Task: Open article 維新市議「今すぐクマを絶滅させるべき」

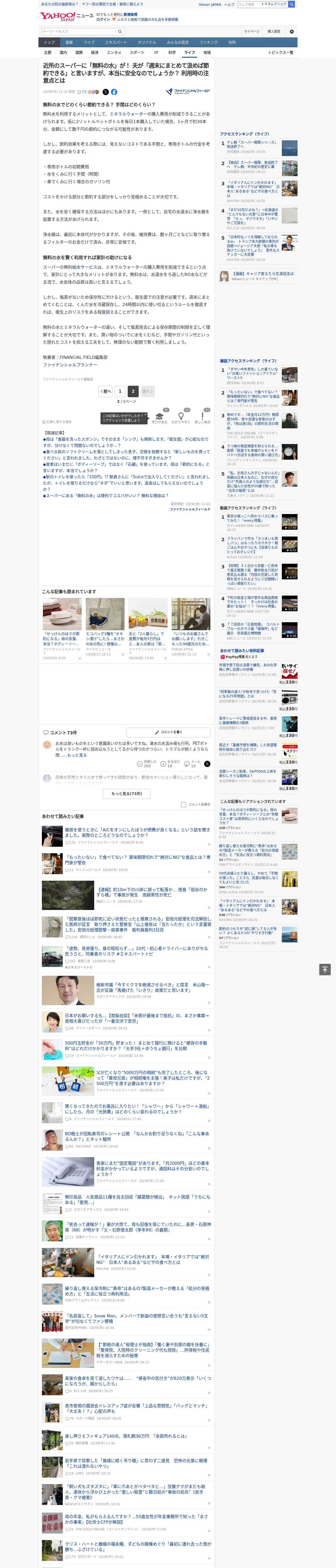Action: pyautogui.click(x=153, y=987)
